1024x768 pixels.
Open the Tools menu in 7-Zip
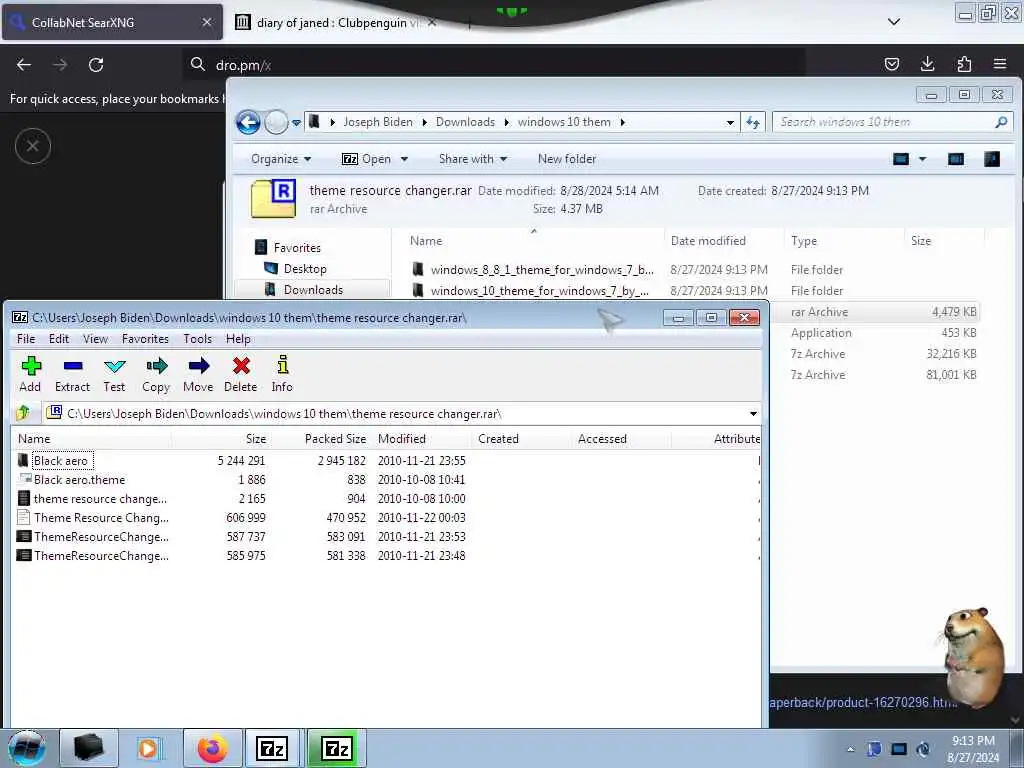pos(197,339)
